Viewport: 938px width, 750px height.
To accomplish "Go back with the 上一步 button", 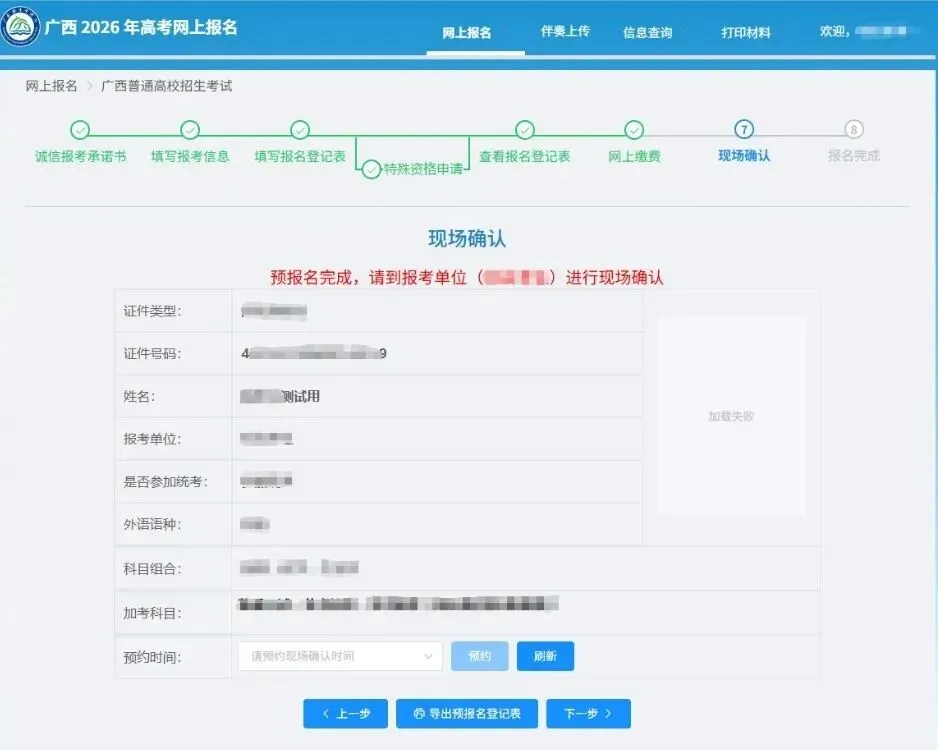I will pos(345,714).
